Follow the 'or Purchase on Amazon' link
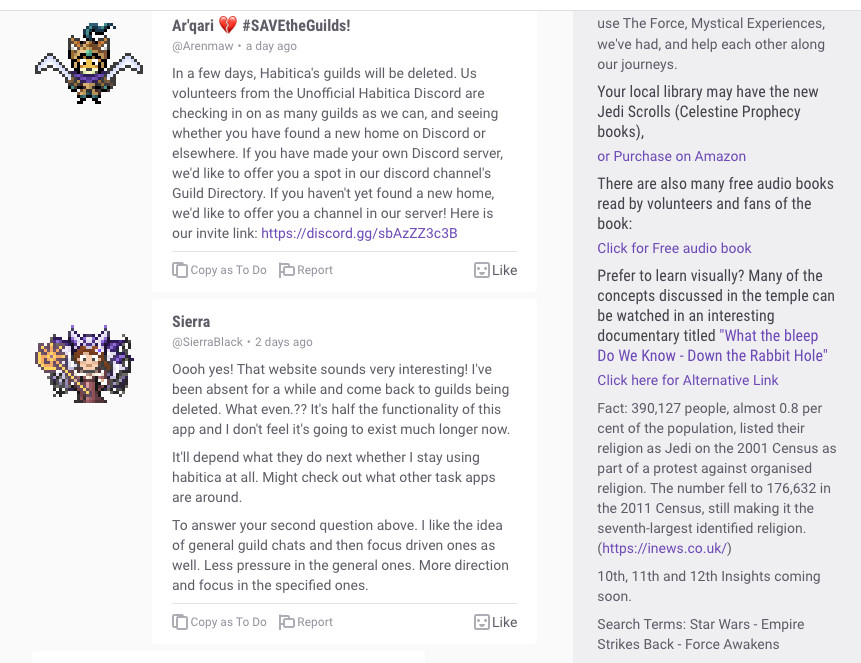The height and width of the screenshot is (663, 861). [x=671, y=156]
